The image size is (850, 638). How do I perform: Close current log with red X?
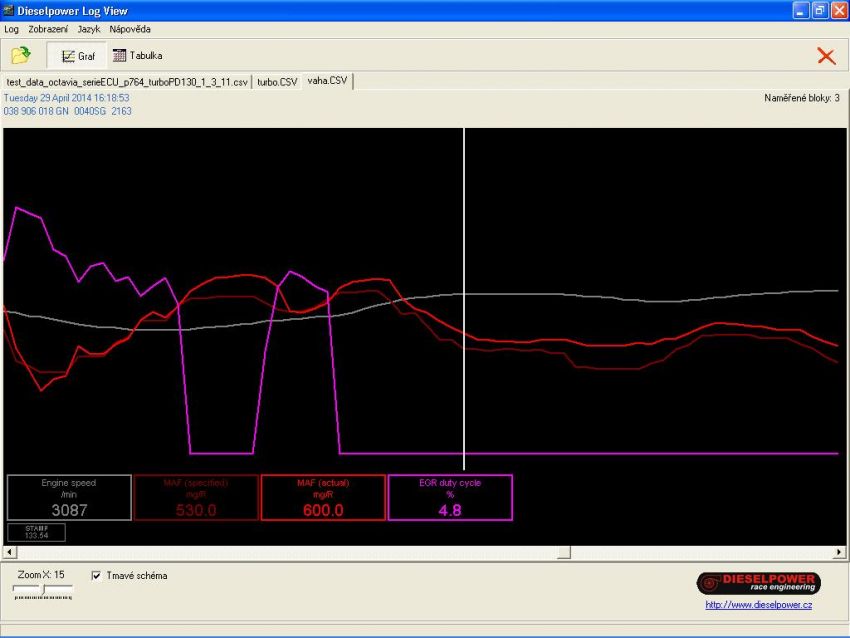tap(826, 56)
